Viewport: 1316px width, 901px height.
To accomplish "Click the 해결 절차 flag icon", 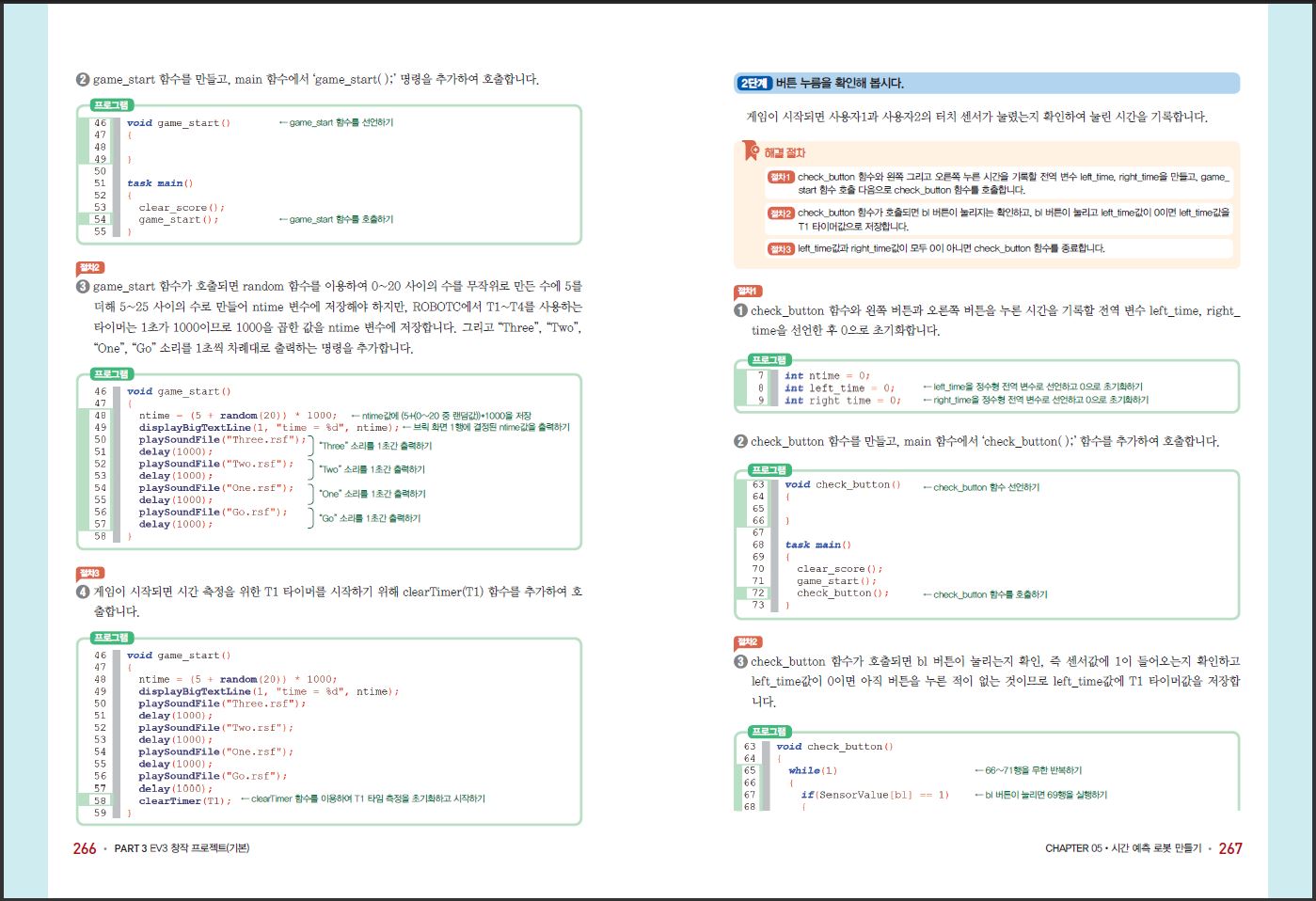I will pos(751,150).
